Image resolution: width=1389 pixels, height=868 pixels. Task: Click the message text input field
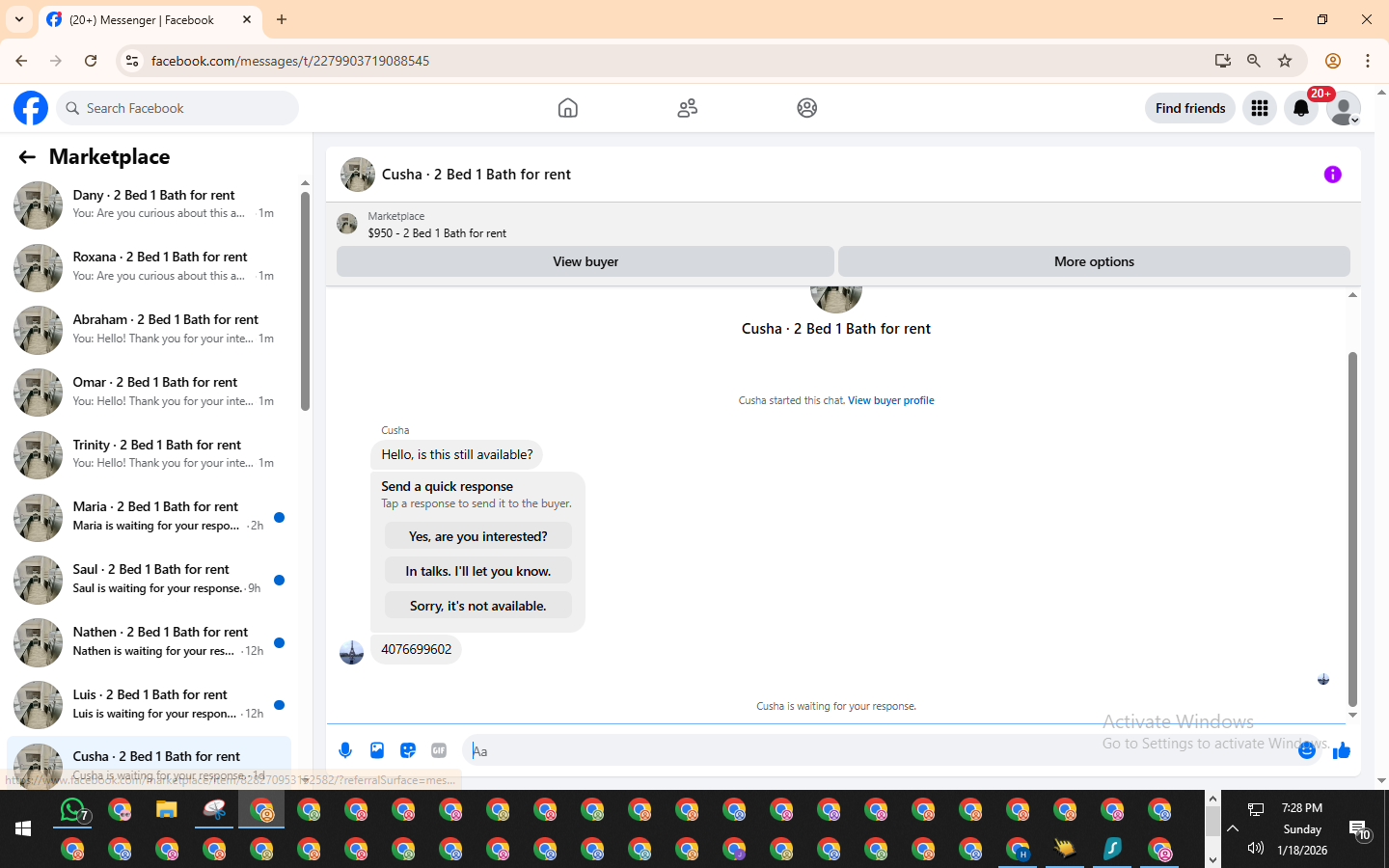878,750
